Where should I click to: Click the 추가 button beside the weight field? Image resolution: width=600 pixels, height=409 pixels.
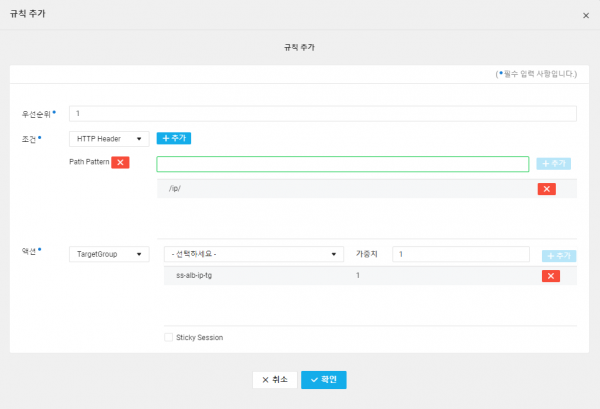559,256
